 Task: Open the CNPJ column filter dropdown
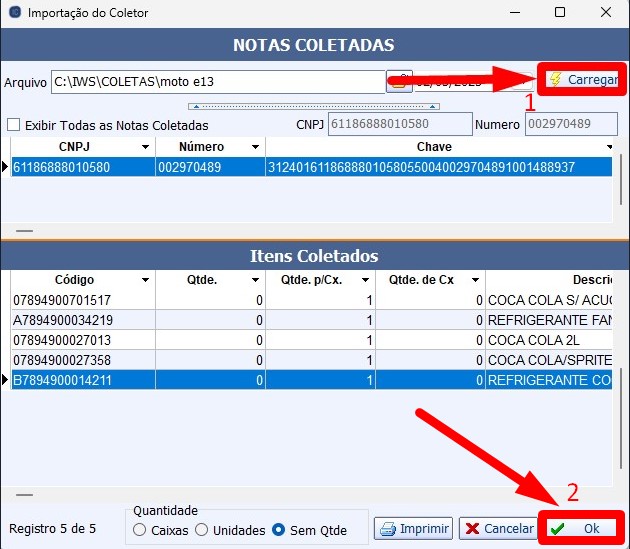(x=145, y=148)
